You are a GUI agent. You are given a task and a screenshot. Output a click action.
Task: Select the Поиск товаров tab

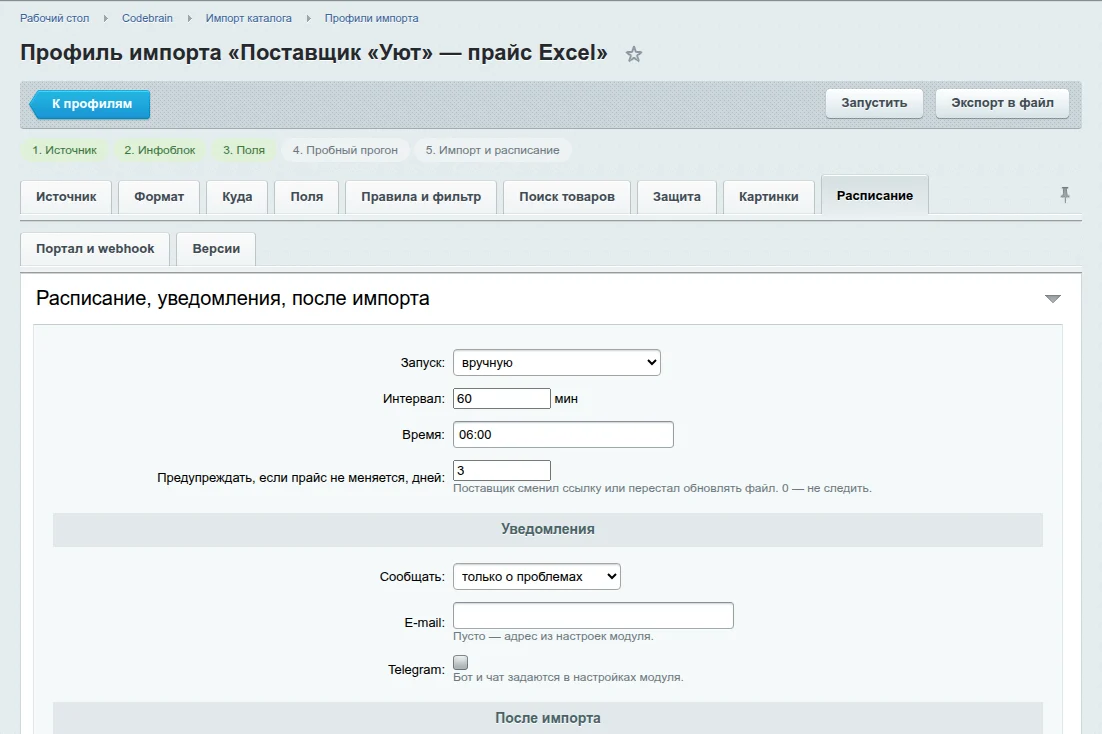(566, 197)
